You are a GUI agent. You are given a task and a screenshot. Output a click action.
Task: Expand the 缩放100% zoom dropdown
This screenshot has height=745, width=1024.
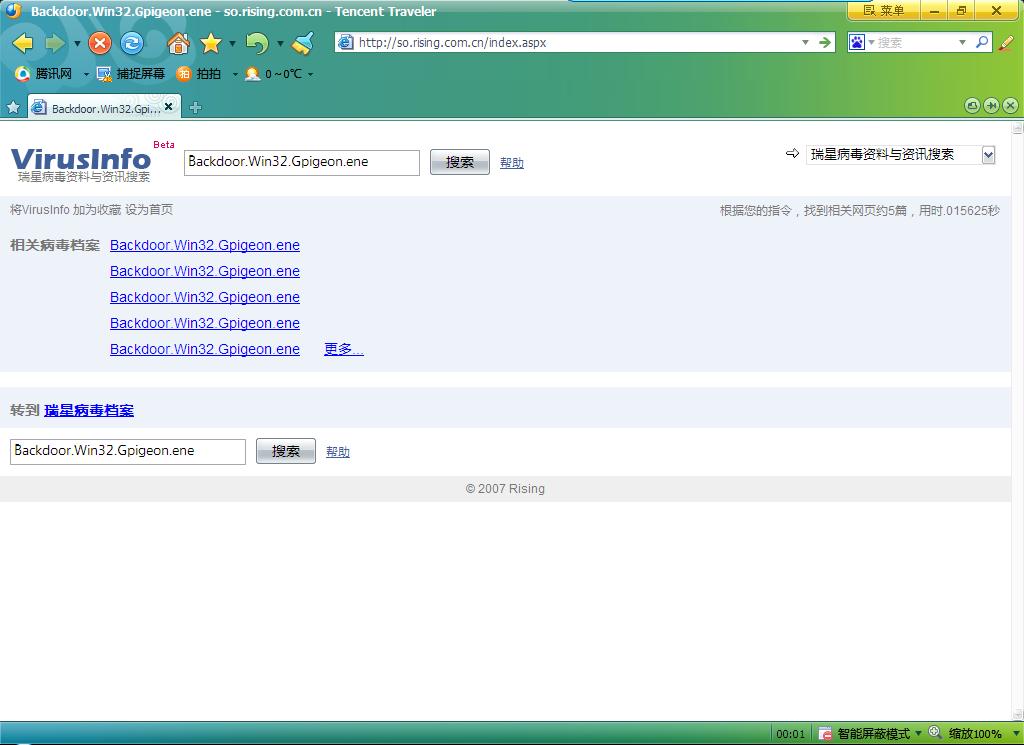[1014, 734]
